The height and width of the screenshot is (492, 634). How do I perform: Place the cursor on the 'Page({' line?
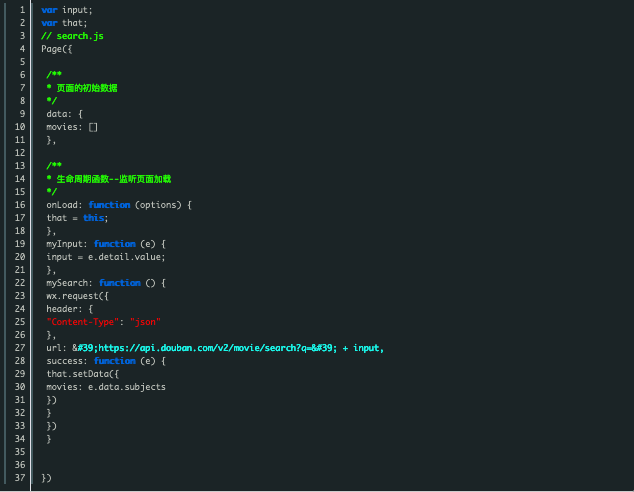click(x=57, y=49)
